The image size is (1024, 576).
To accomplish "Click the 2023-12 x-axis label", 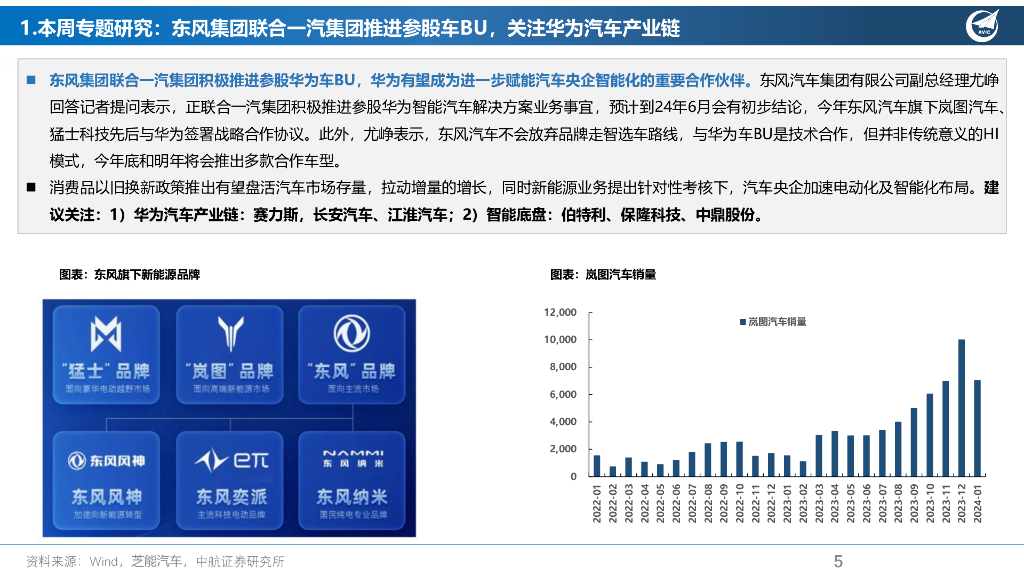I will click(961, 504).
